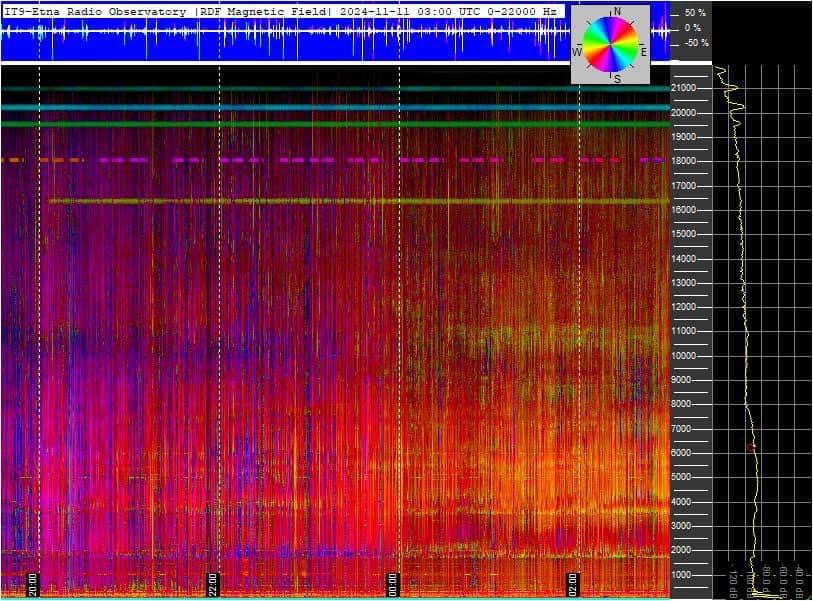Click the W marker on compass

tap(577, 50)
